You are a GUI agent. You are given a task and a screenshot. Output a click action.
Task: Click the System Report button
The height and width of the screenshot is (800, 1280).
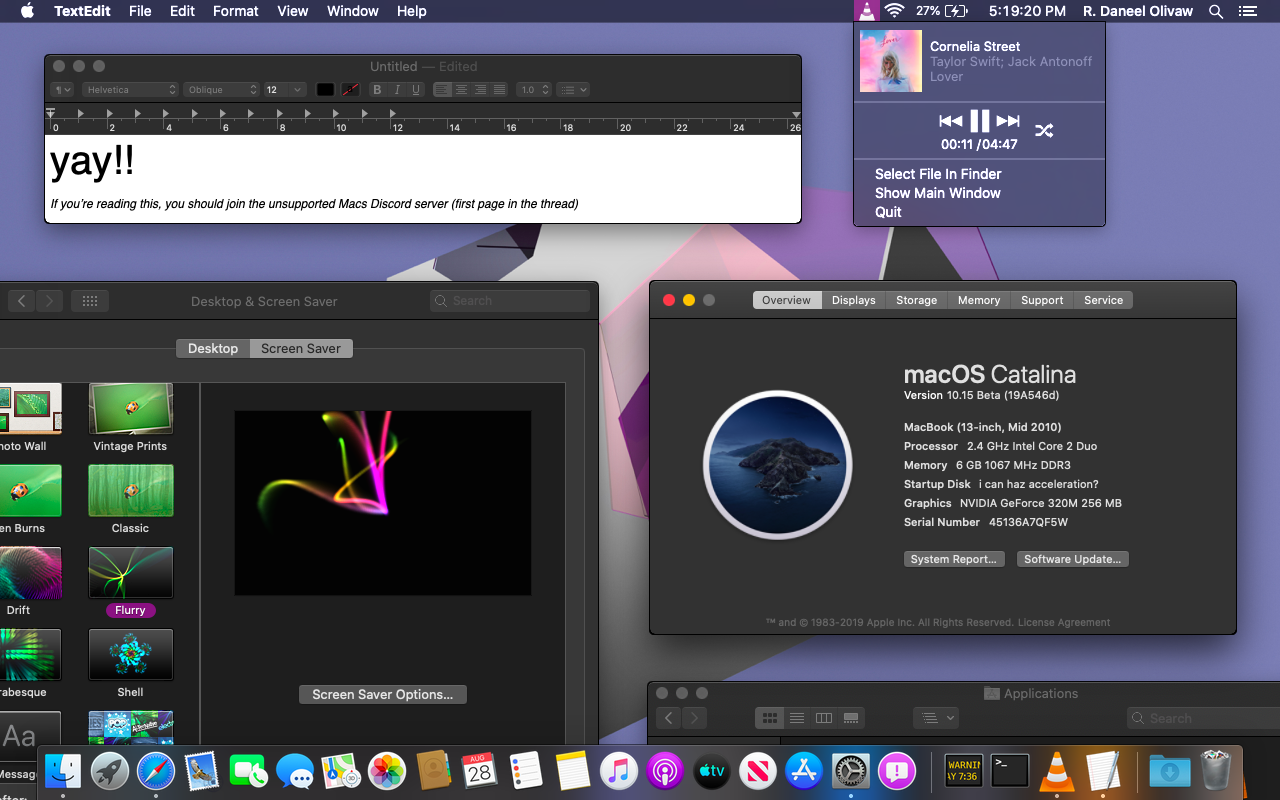(x=954, y=559)
